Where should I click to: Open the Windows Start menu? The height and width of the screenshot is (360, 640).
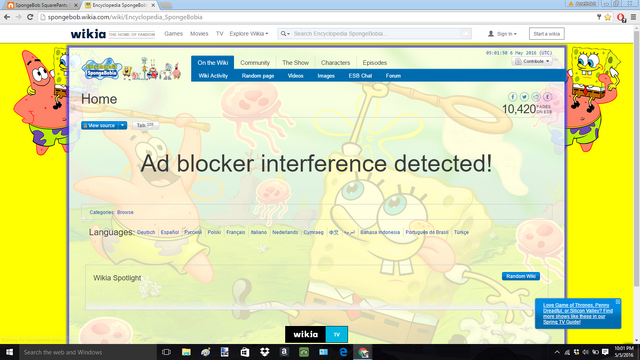click(9, 352)
